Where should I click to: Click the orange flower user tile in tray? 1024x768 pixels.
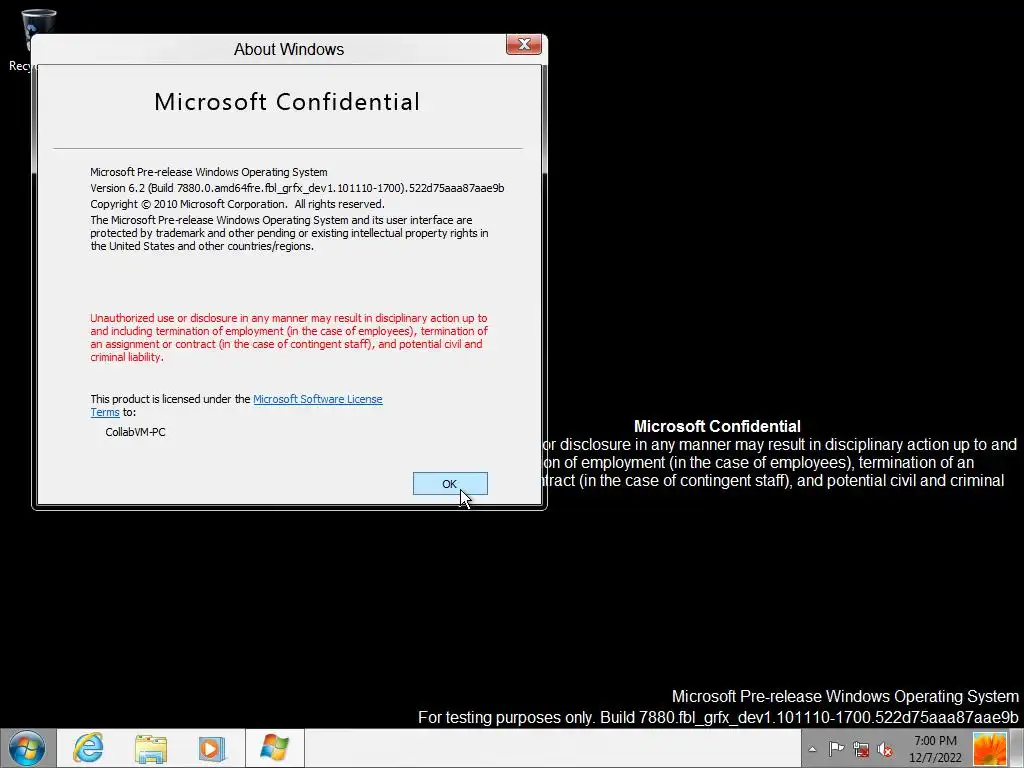tap(989, 749)
